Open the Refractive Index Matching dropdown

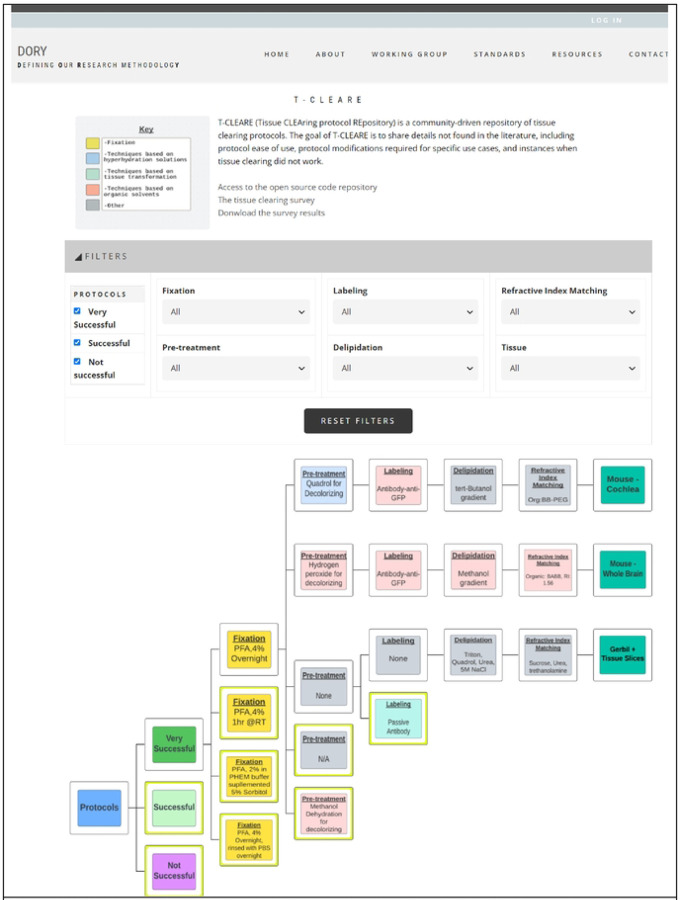[x=569, y=312]
